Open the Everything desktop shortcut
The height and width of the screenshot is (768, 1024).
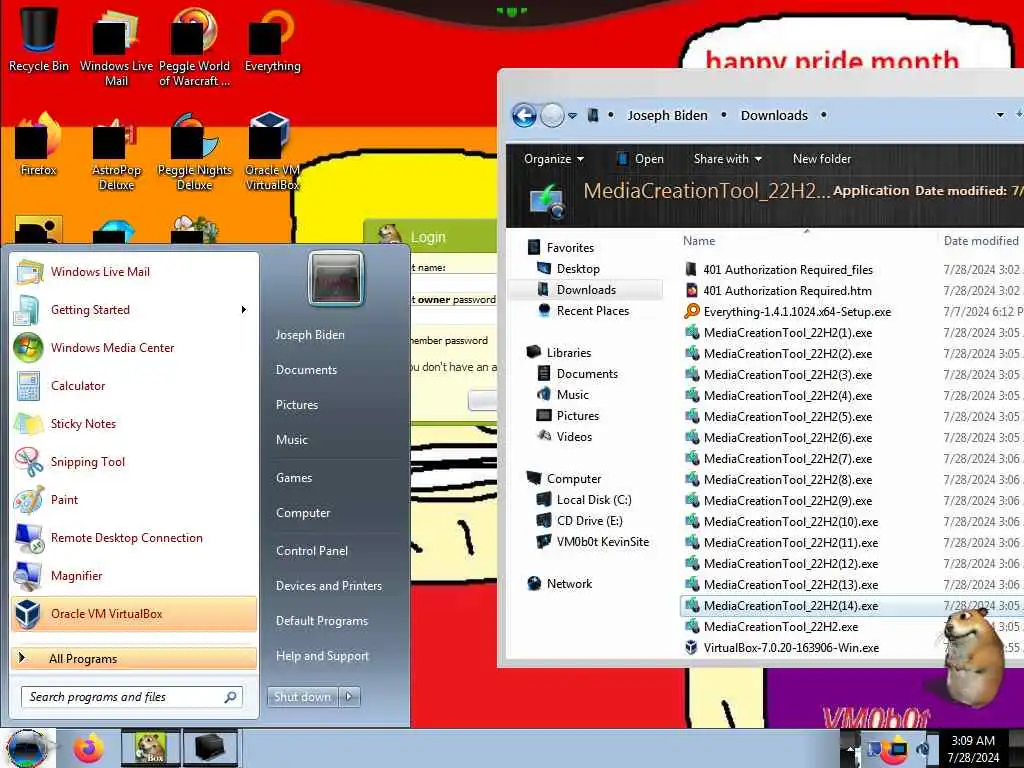(272, 40)
